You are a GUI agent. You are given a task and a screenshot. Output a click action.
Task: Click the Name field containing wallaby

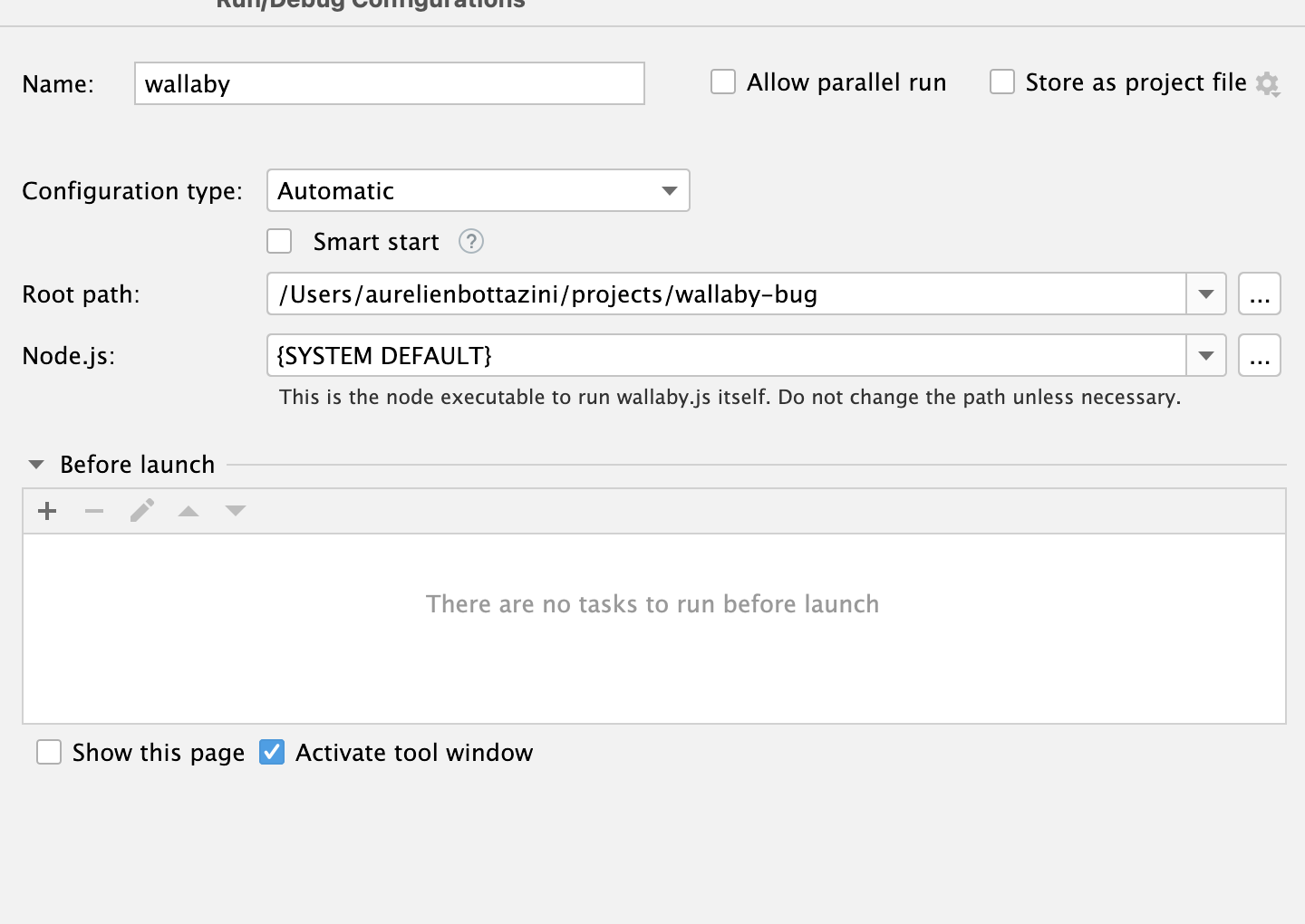pos(389,83)
